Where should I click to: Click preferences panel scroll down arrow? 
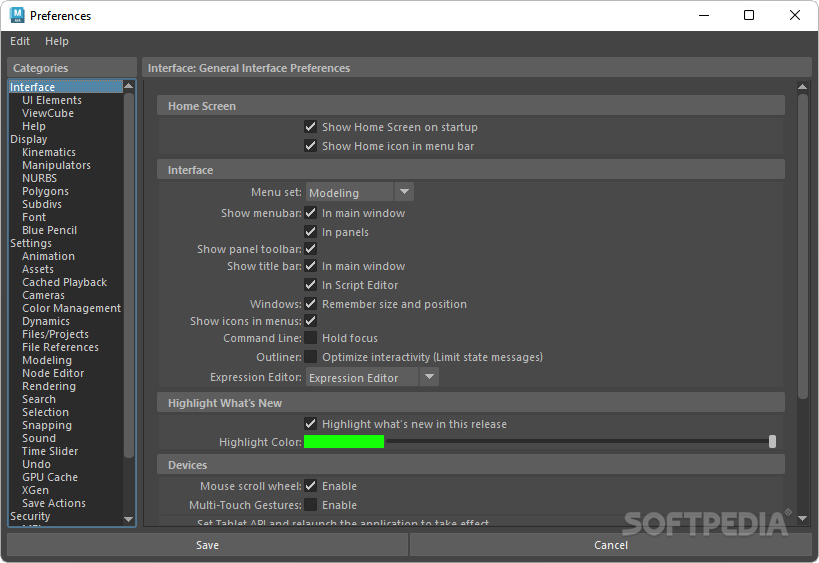tap(803, 518)
